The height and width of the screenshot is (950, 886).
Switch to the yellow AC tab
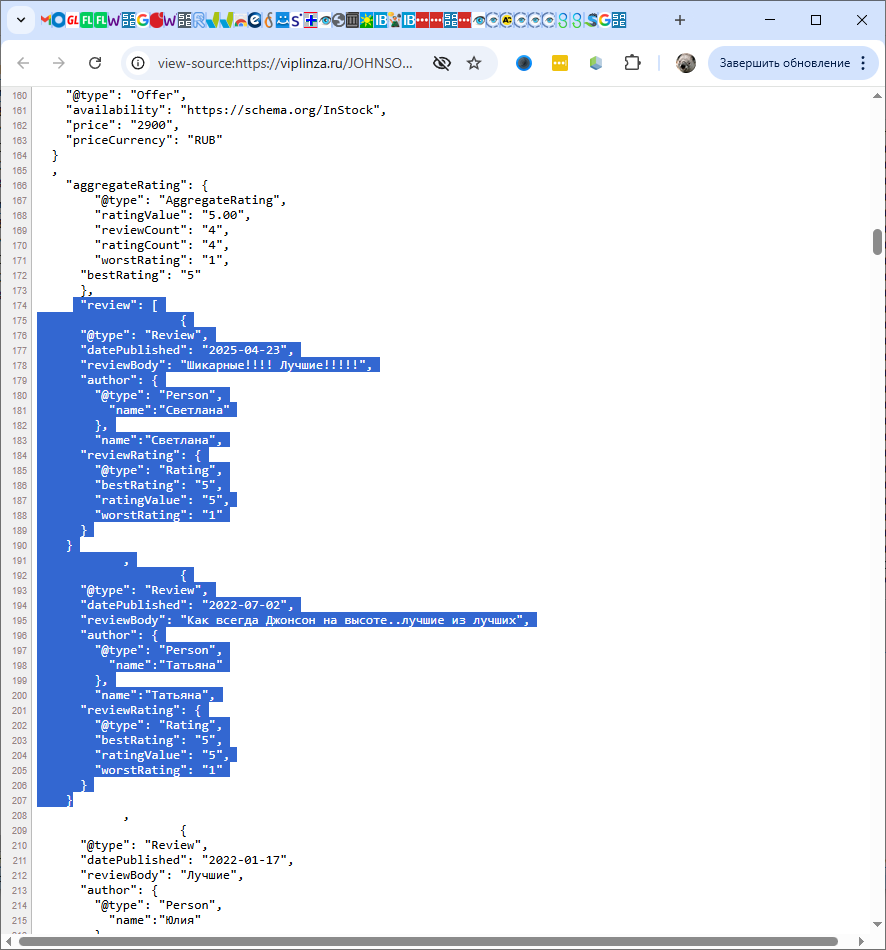coord(507,20)
